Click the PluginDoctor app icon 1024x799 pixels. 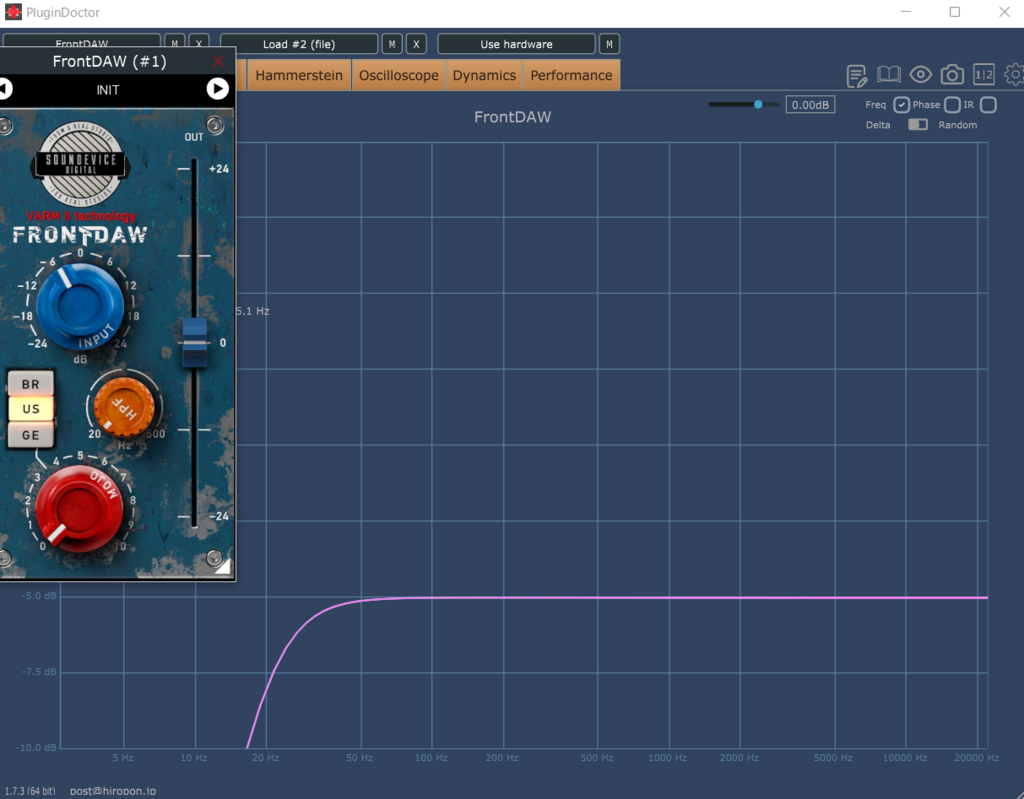pos(13,12)
